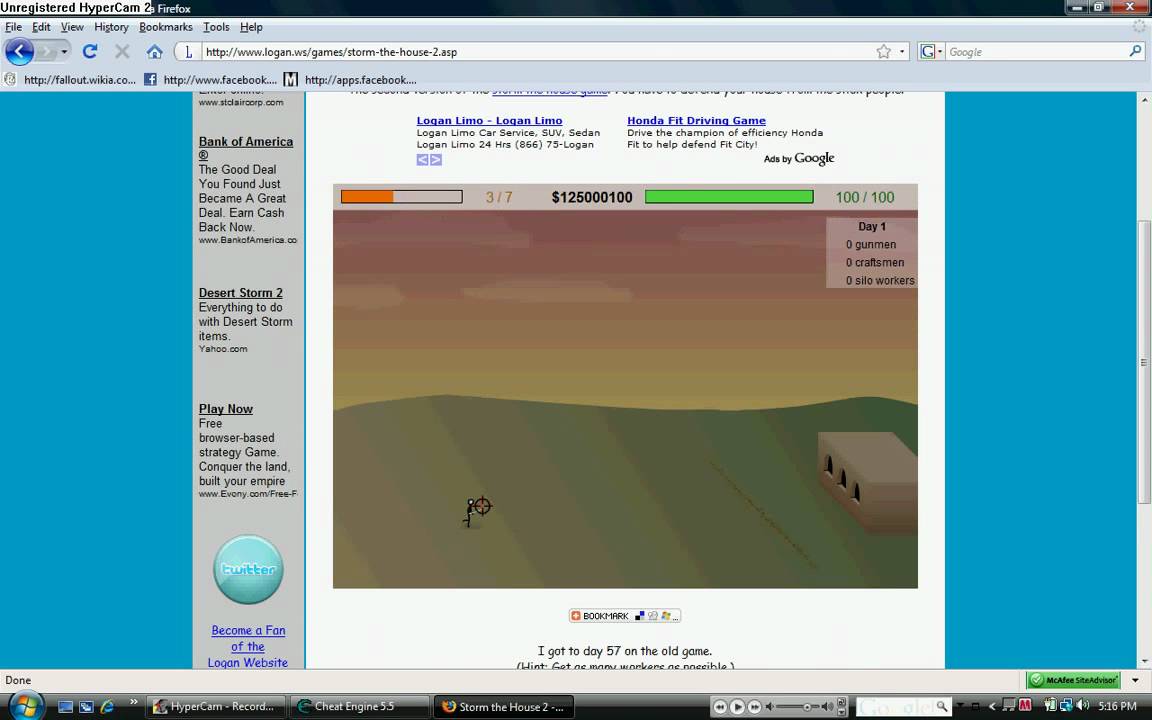This screenshot has height=720, width=1152.
Task: Click the Logan Limo - Logan Limo ad link
Action: [489, 120]
